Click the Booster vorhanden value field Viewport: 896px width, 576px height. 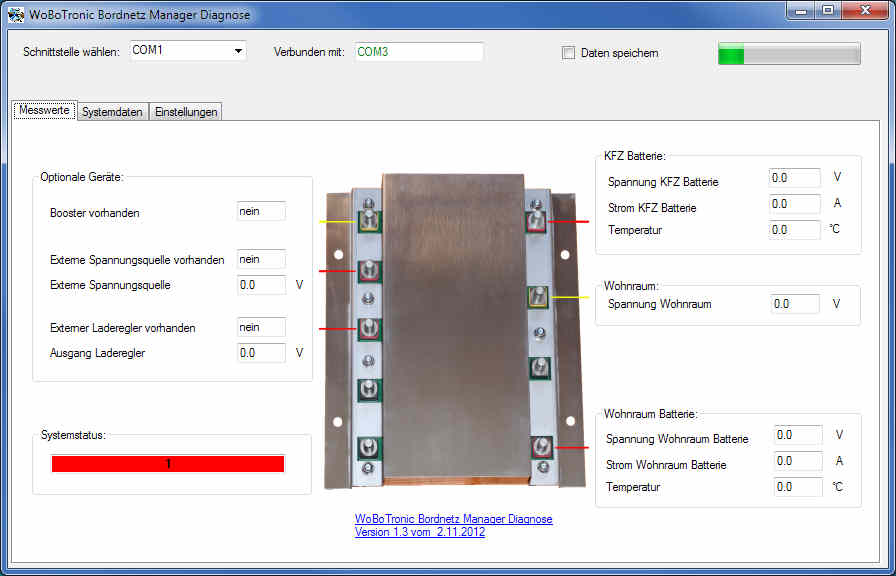261,211
